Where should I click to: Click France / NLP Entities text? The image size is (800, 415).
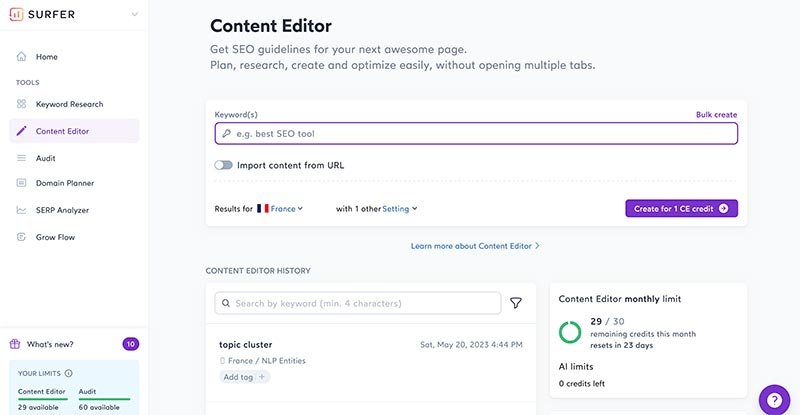[x=267, y=361]
